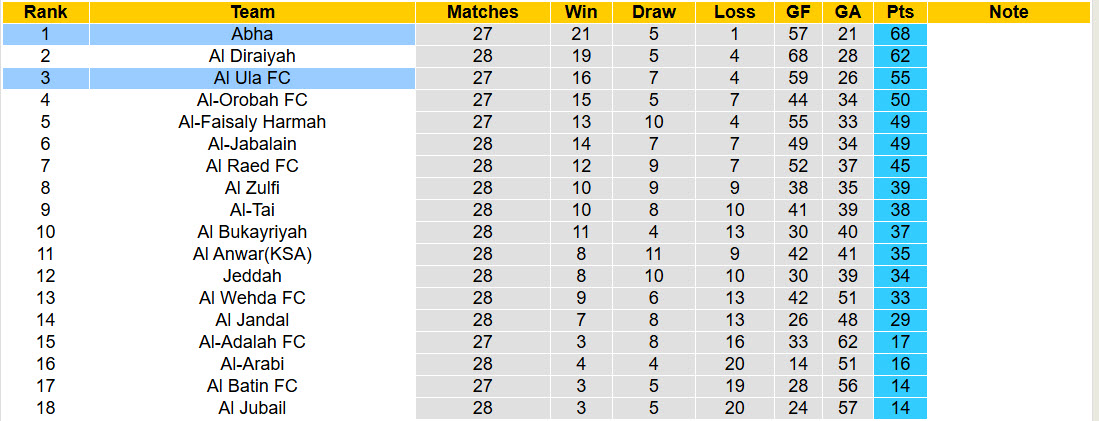Select the Al Anwar(KSA) team name
1099x421 pixels.
pyautogui.click(x=252, y=254)
